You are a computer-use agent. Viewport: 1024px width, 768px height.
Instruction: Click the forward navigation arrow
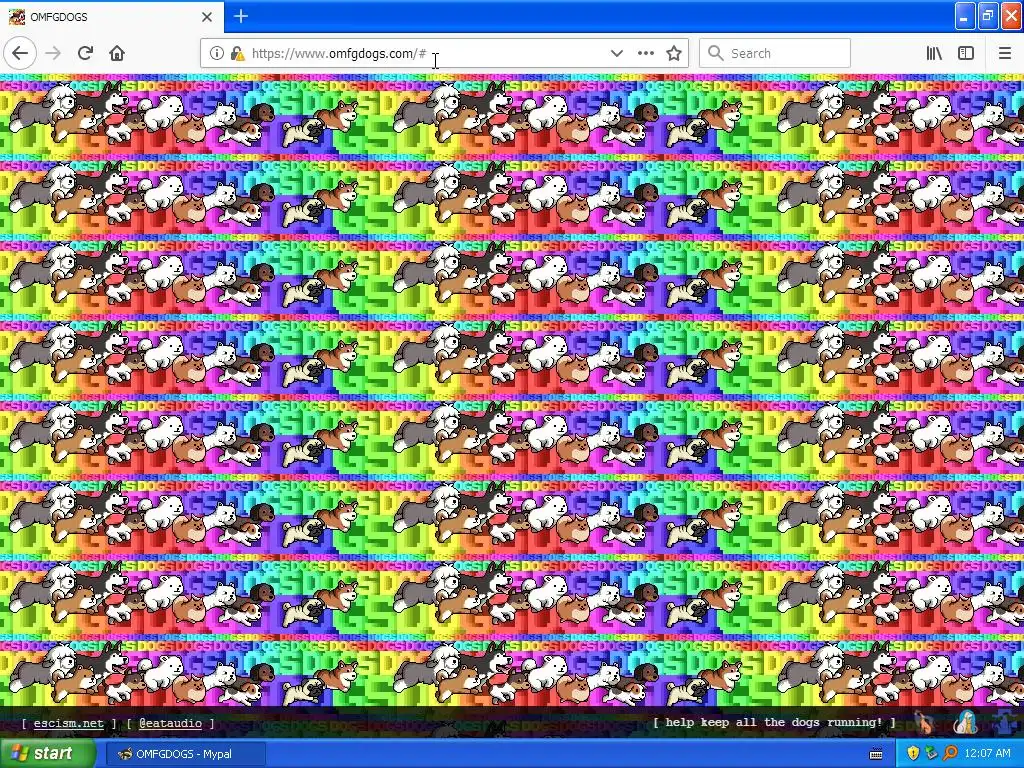coord(53,53)
